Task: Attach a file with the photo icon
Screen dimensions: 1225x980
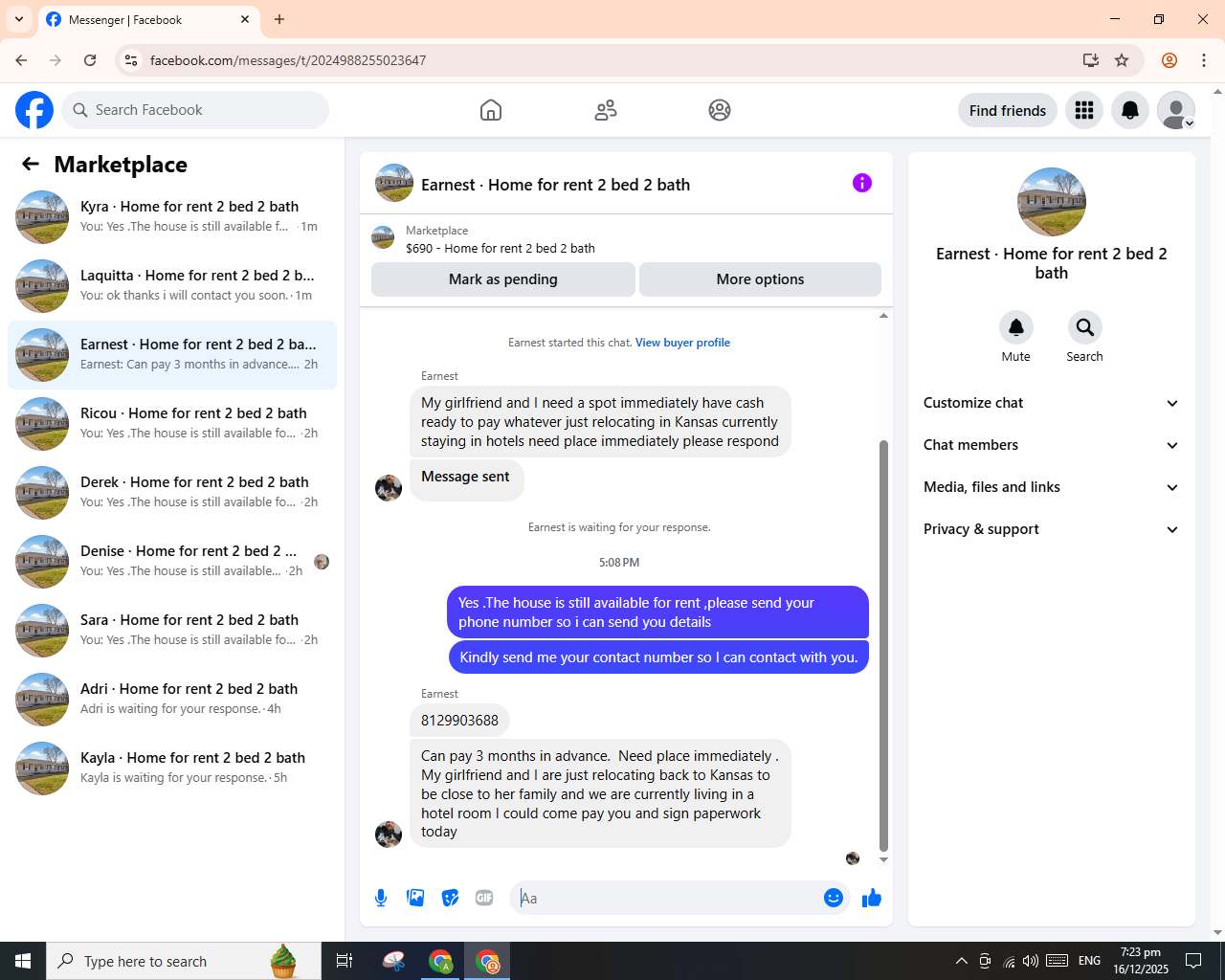Action: [415, 898]
